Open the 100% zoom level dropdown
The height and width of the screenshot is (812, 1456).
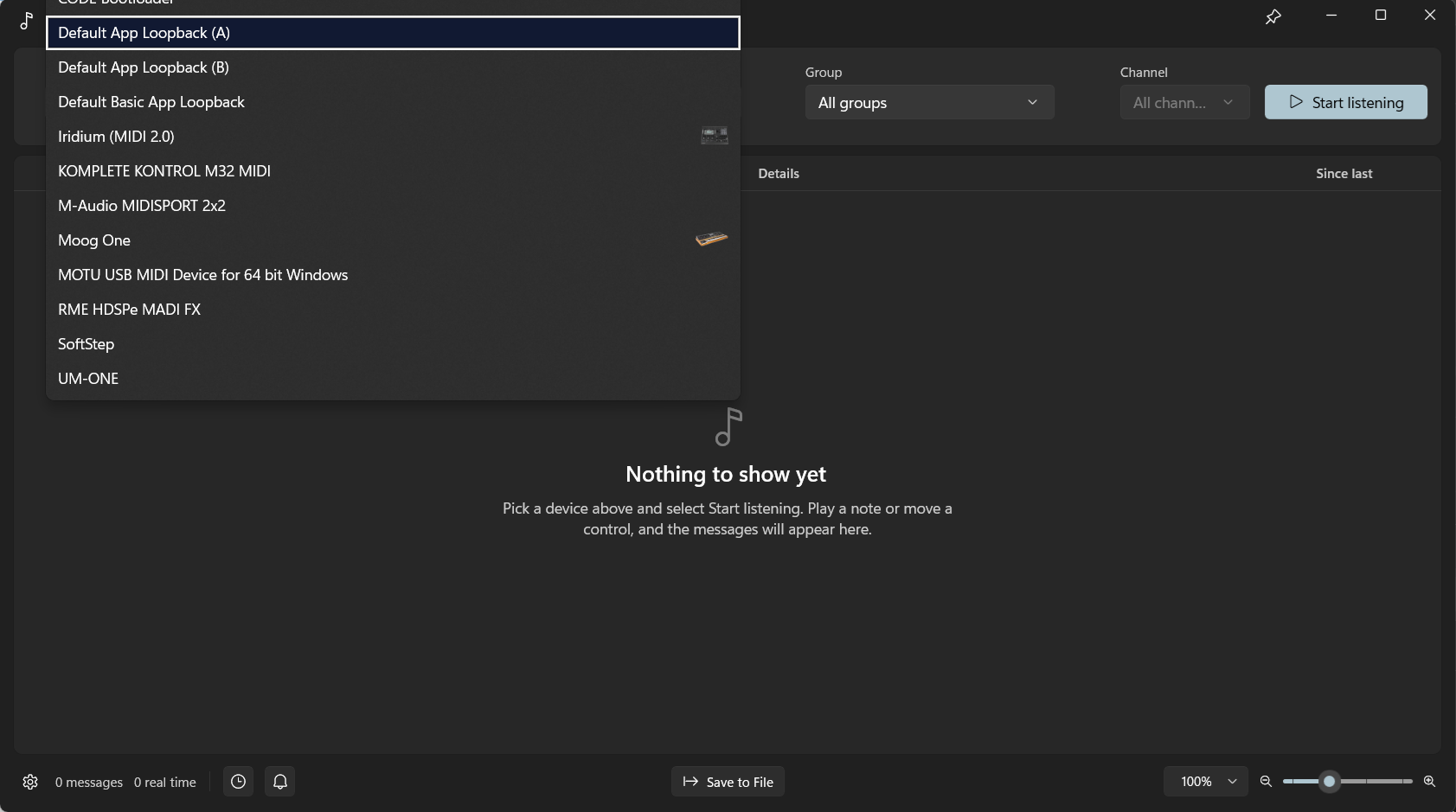pyautogui.click(x=1206, y=782)
